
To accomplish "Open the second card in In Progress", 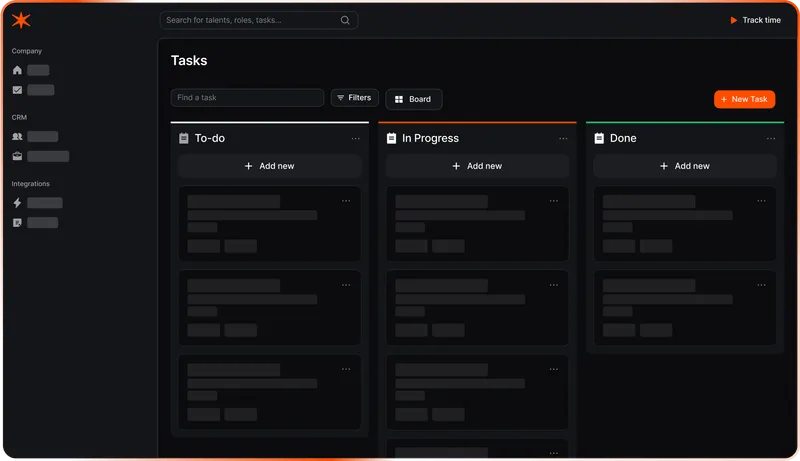I will pos(478,308).
